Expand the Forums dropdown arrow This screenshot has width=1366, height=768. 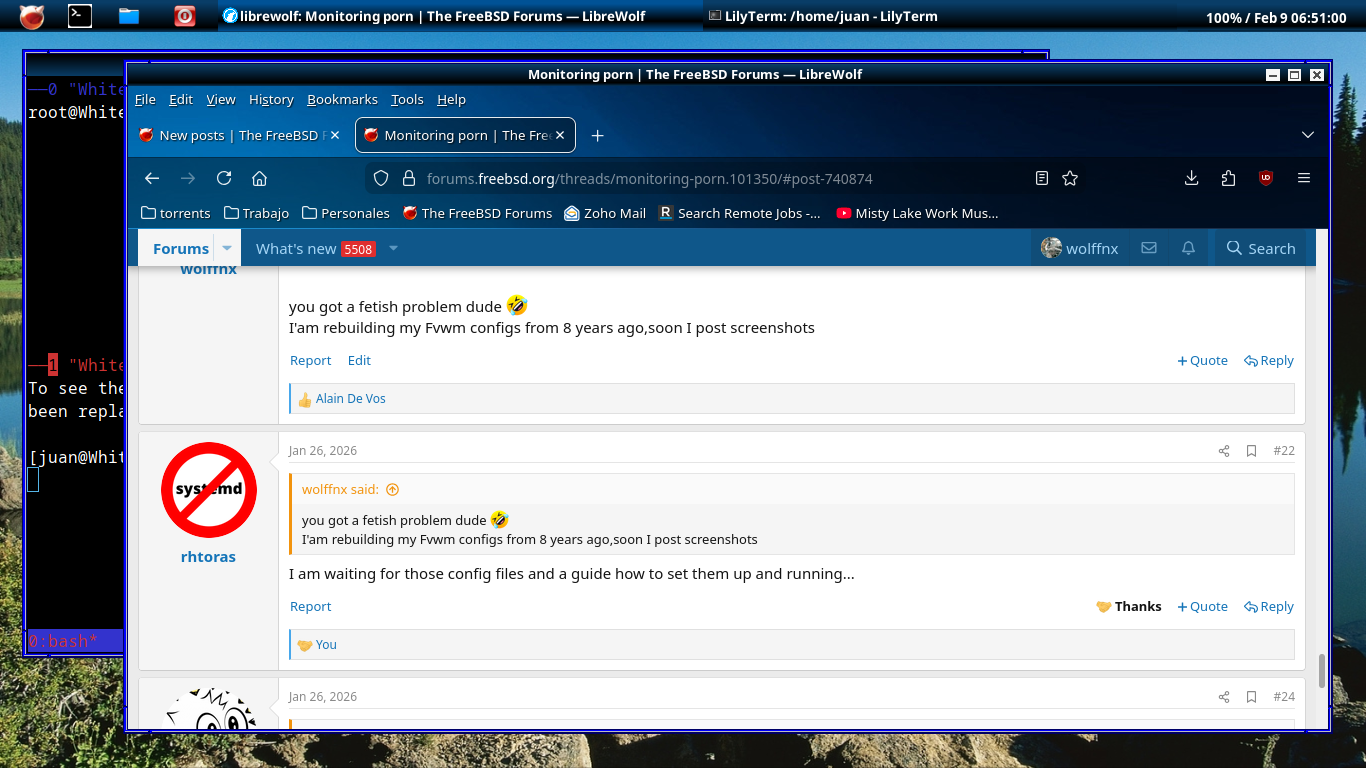click(x=227, y=248)
